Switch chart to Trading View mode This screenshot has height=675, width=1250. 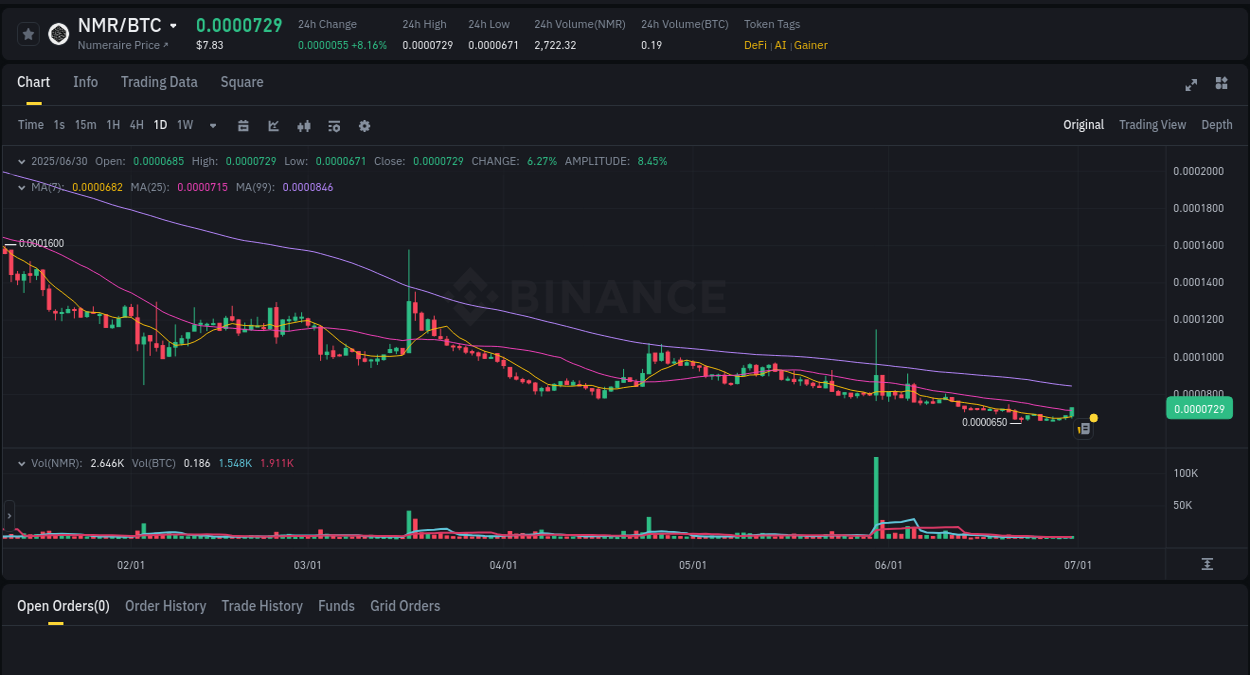coord(1152,125)
